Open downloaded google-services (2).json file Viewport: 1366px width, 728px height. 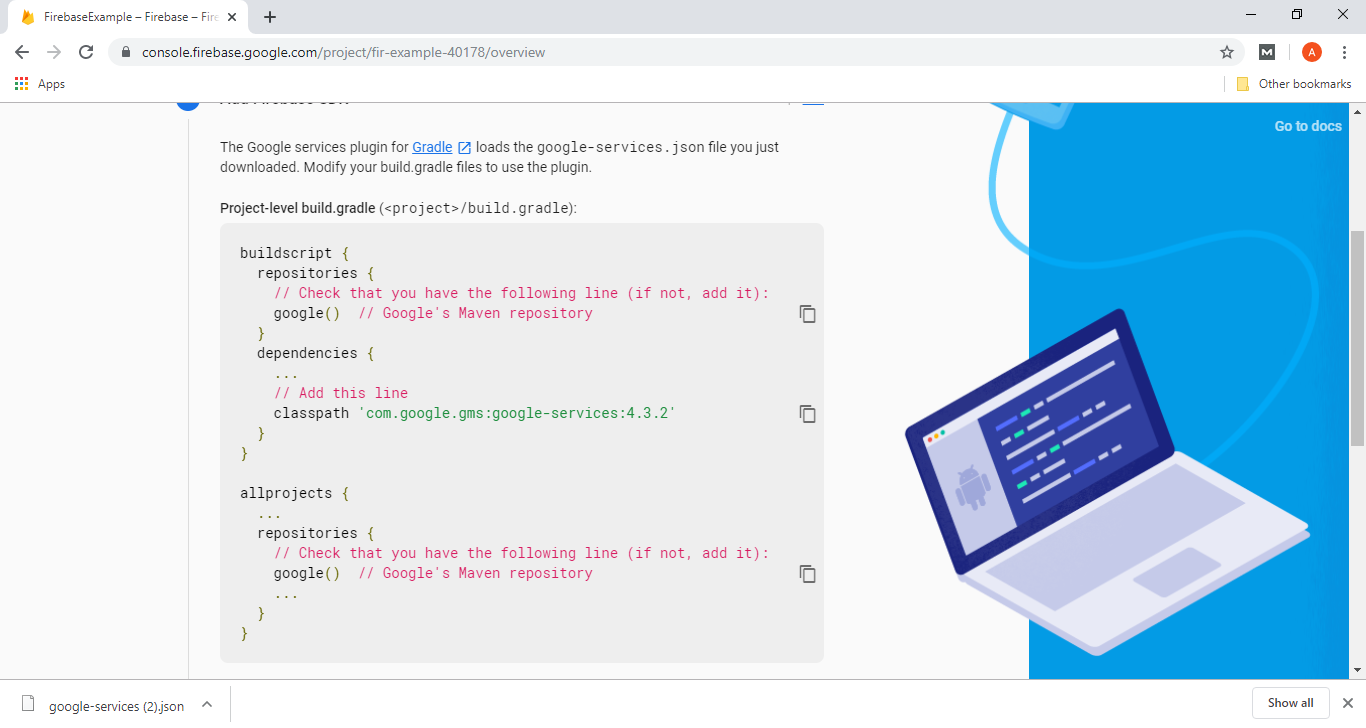pyautogui.click(x=116, y=706)
